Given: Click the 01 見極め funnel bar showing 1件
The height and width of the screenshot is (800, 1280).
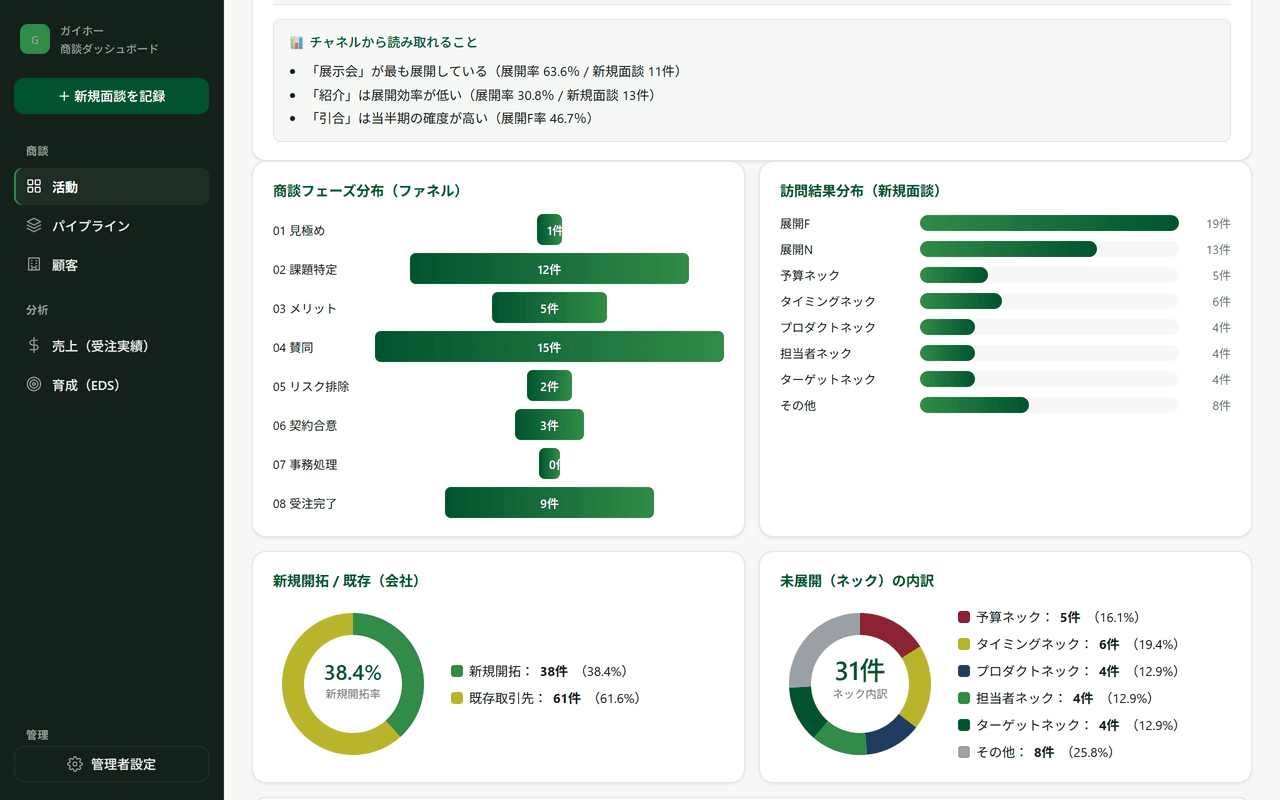Looking at the screenshot, I should (x=549, y=230).
